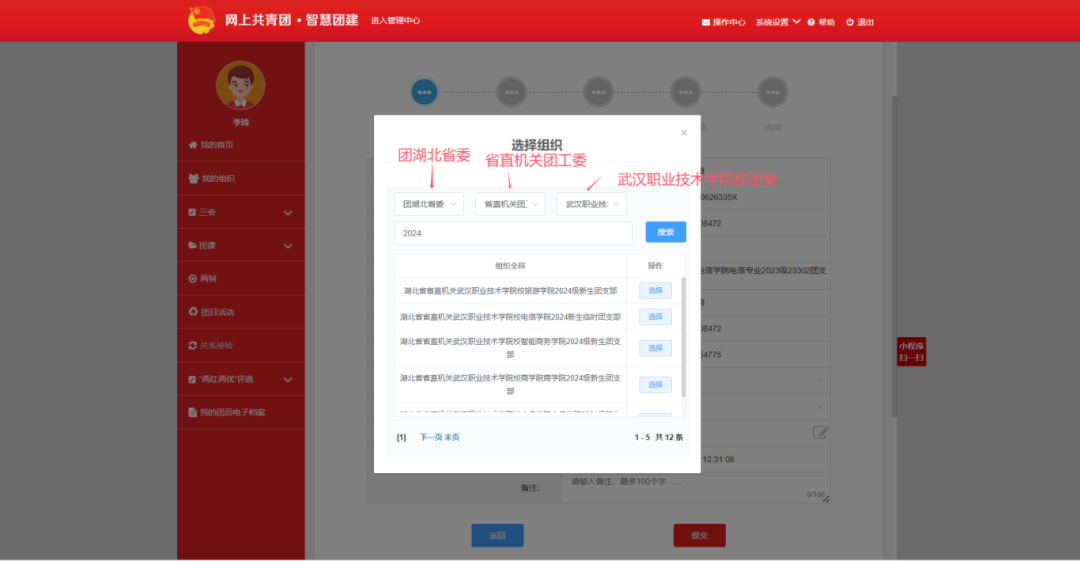Open 我的首页 home icon in sidebar
The image size is (1080, 561).
point(193,145)
